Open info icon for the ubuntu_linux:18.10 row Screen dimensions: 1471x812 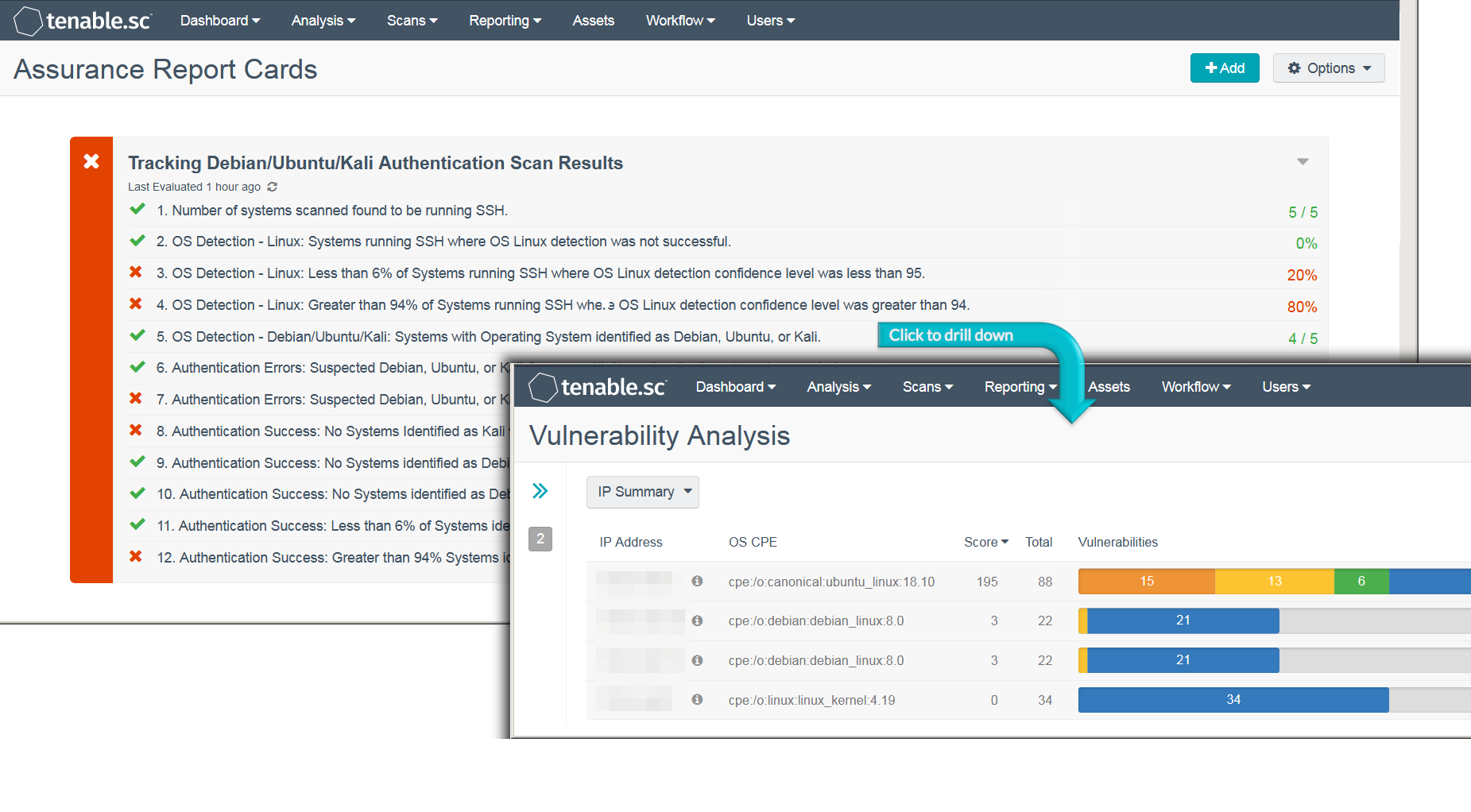[697, 581]
